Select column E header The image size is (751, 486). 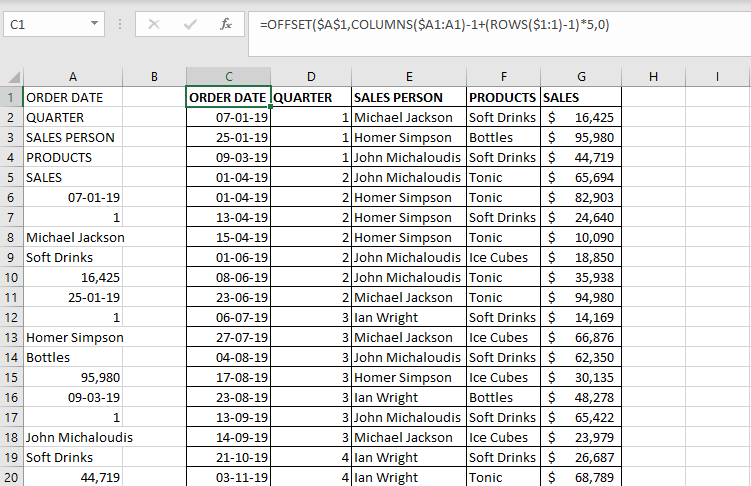409,77
